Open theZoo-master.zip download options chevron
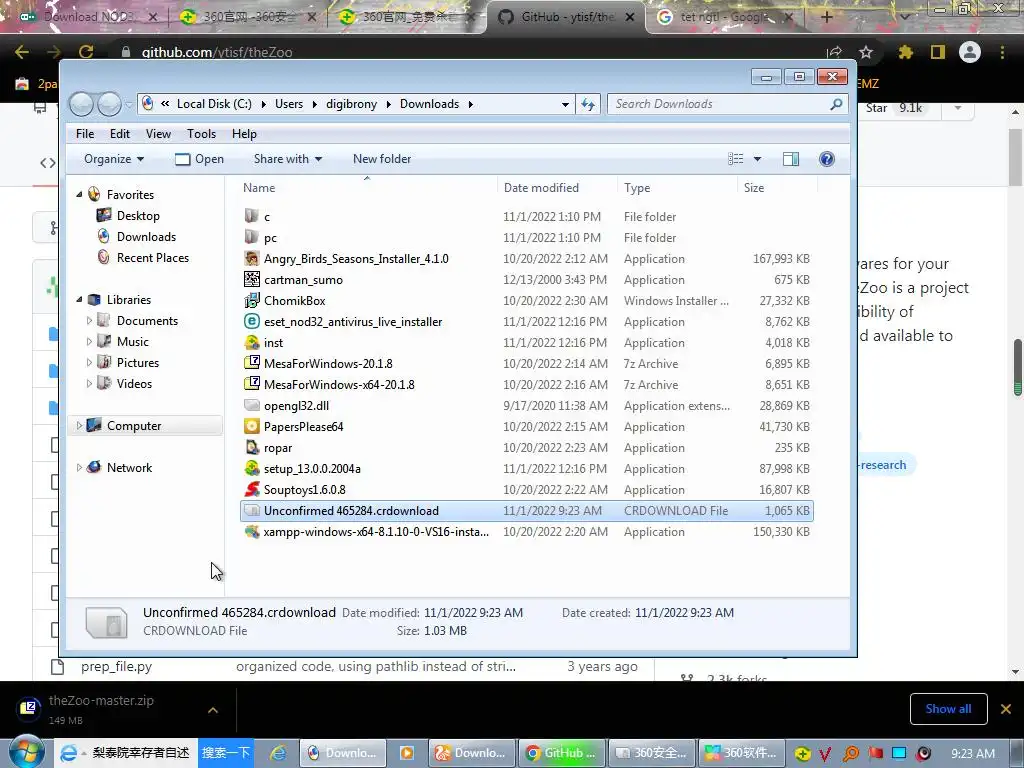The width and height of the screenshot is (1024, 768). (x=213, y=709)
